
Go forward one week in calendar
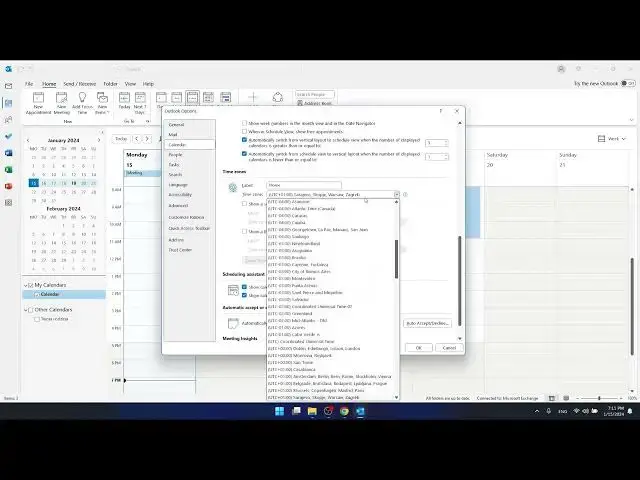[147, 139]
